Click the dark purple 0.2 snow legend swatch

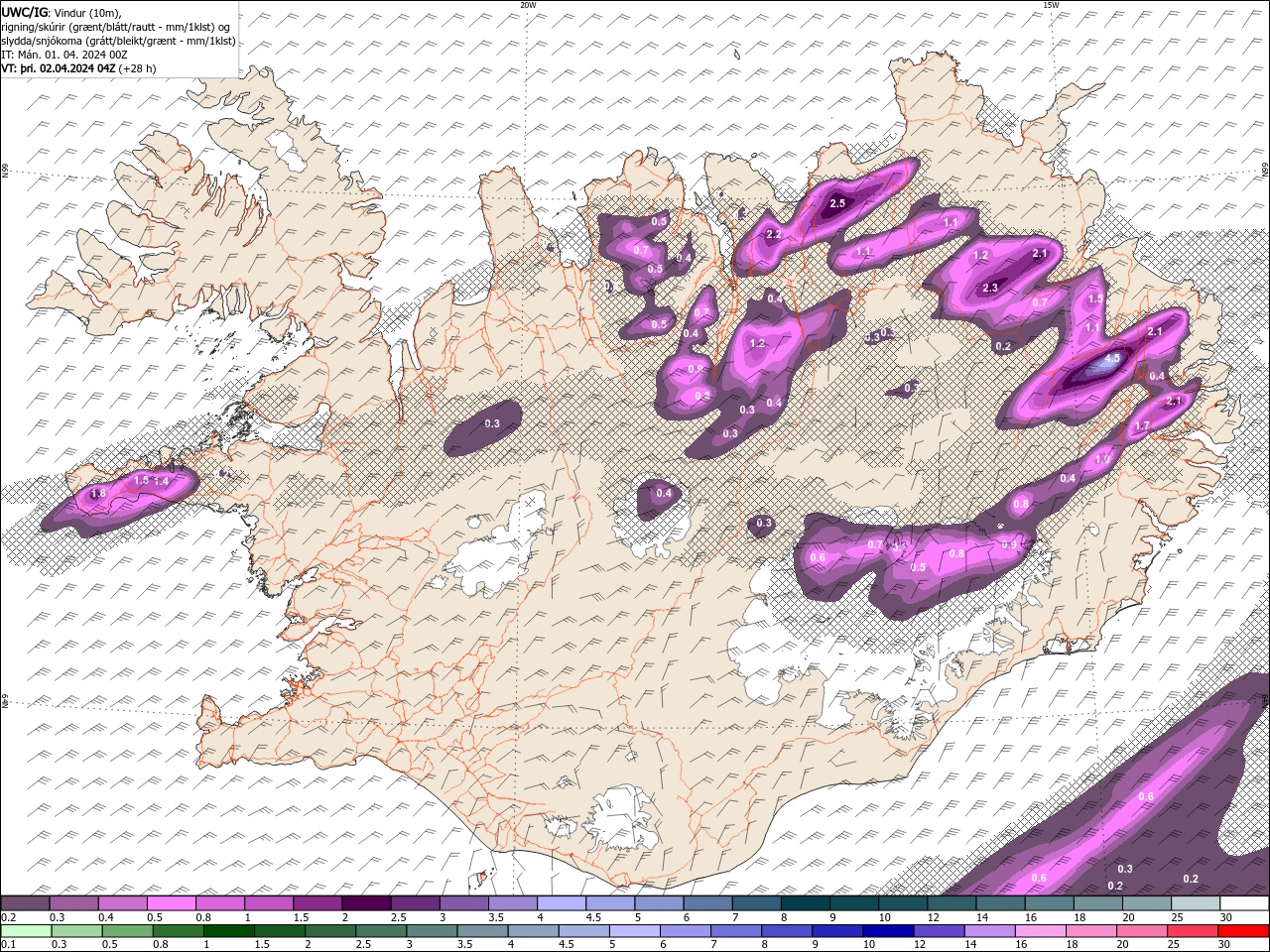[25, 903]
